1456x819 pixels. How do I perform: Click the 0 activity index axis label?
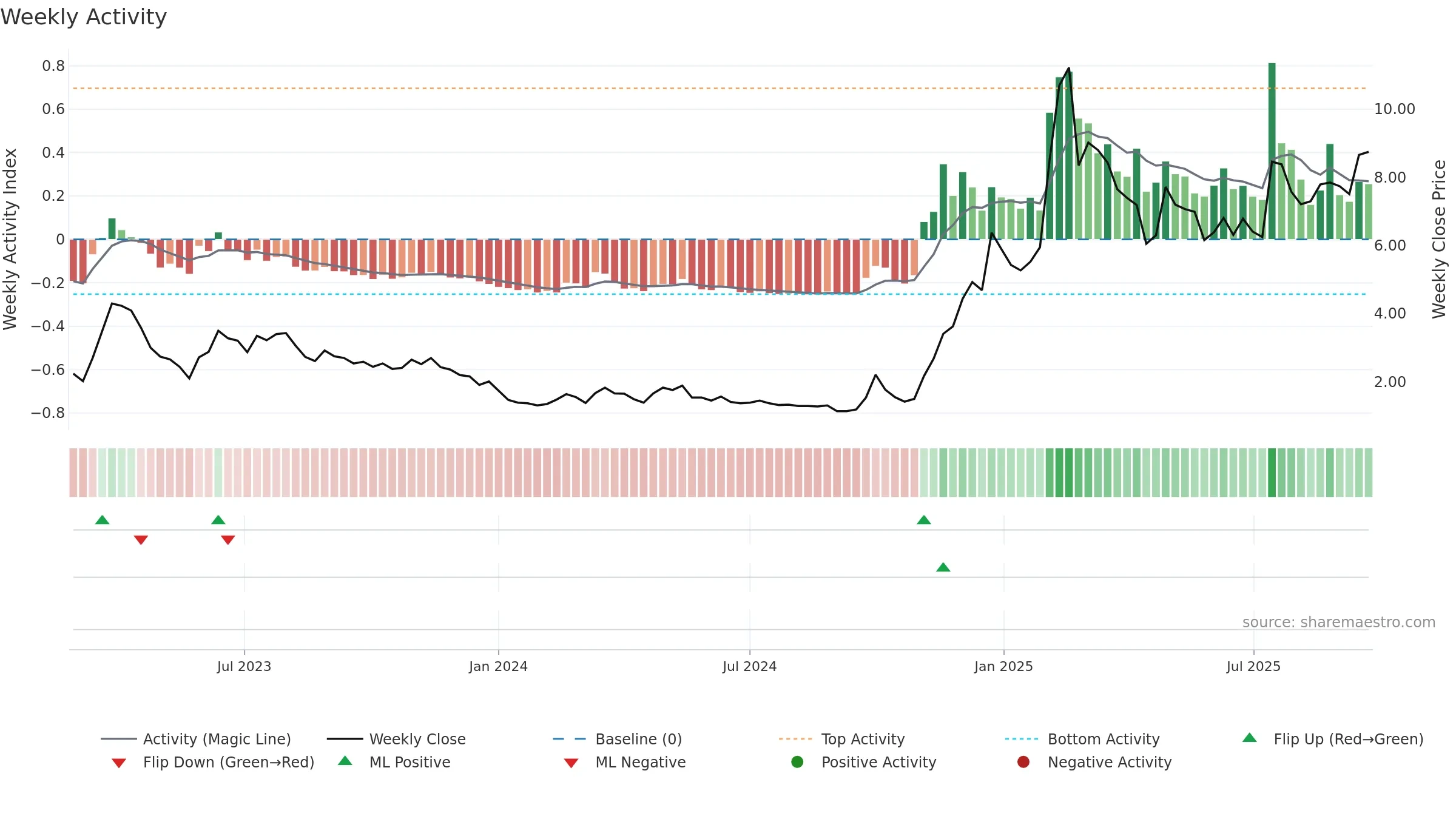[60, 240]
